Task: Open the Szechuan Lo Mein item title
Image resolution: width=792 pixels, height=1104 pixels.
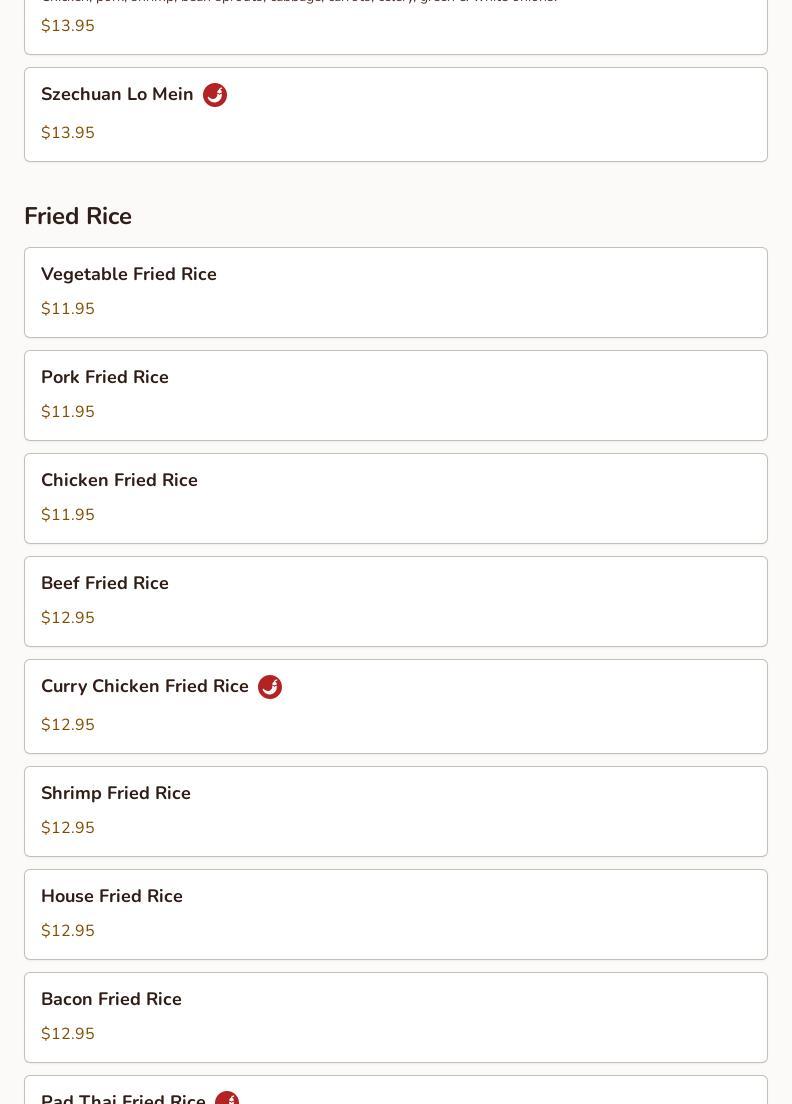Action: (117, 94)
